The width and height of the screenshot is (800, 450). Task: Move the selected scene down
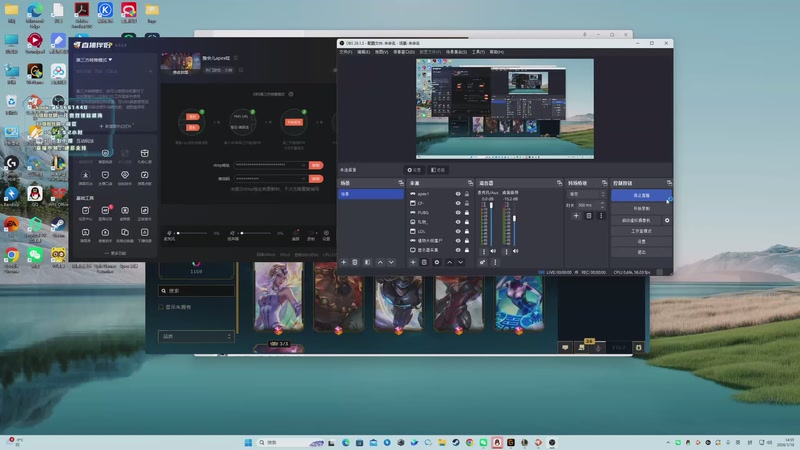pos(391,262)
